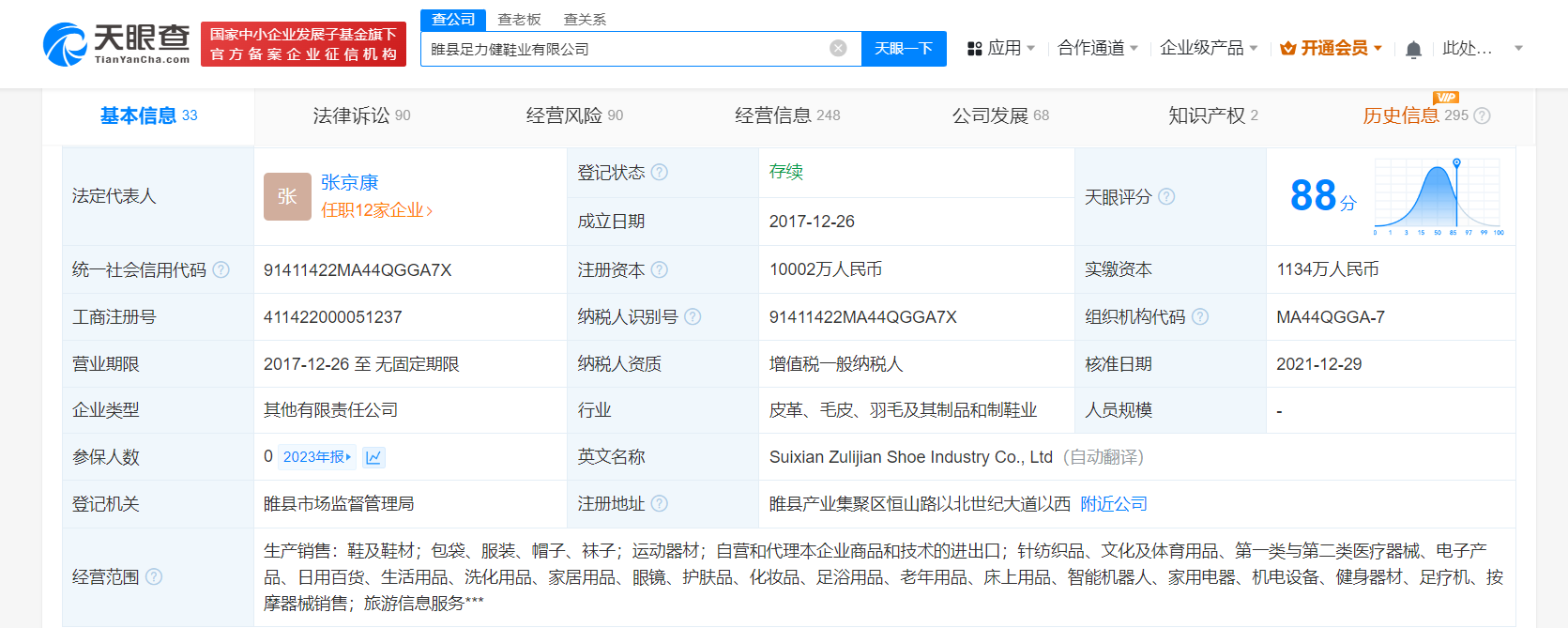The image size is (1568, 628).
Task: Click the 2017-12-26 establishment date value
Action: click(x=812, y=222)
